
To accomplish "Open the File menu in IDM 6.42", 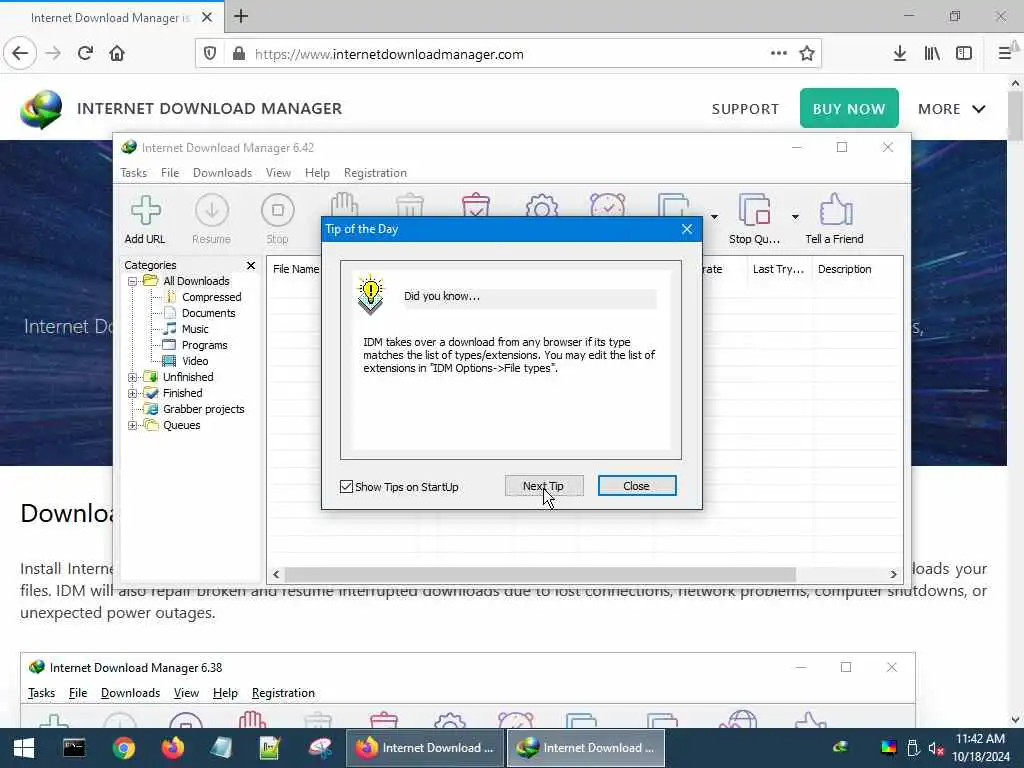I will point(170,173).
